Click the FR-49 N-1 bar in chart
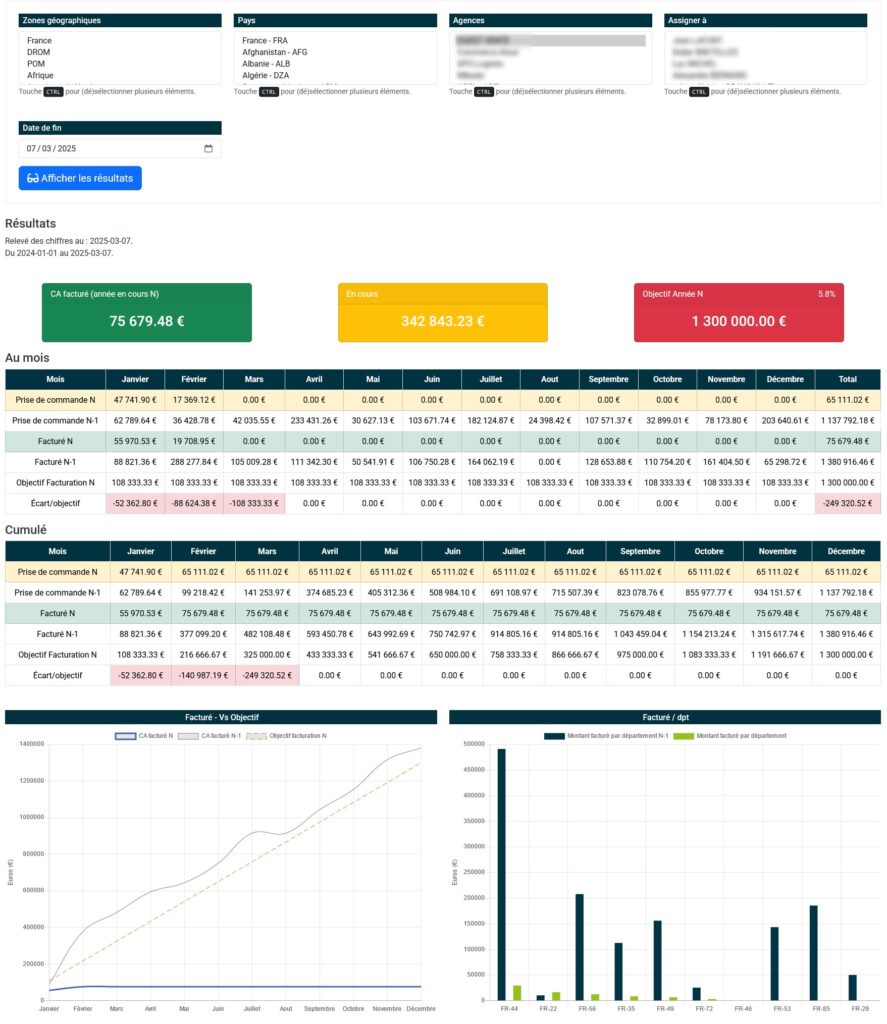The height and width of the screenshot is (1024, 887). (658, 961)
